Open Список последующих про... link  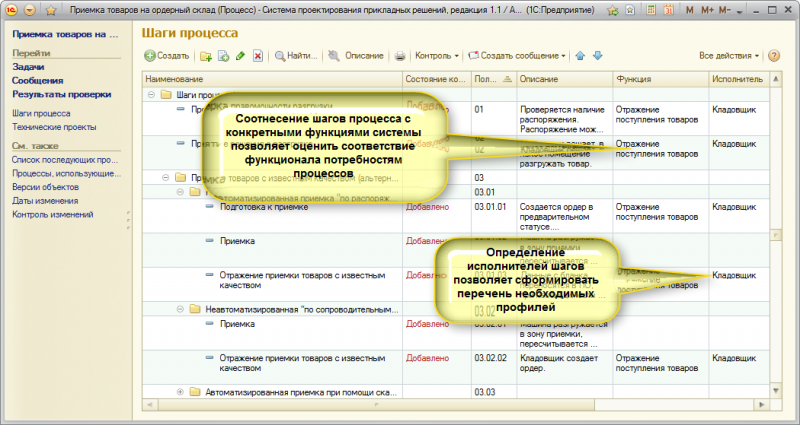[x=65, y=160]
